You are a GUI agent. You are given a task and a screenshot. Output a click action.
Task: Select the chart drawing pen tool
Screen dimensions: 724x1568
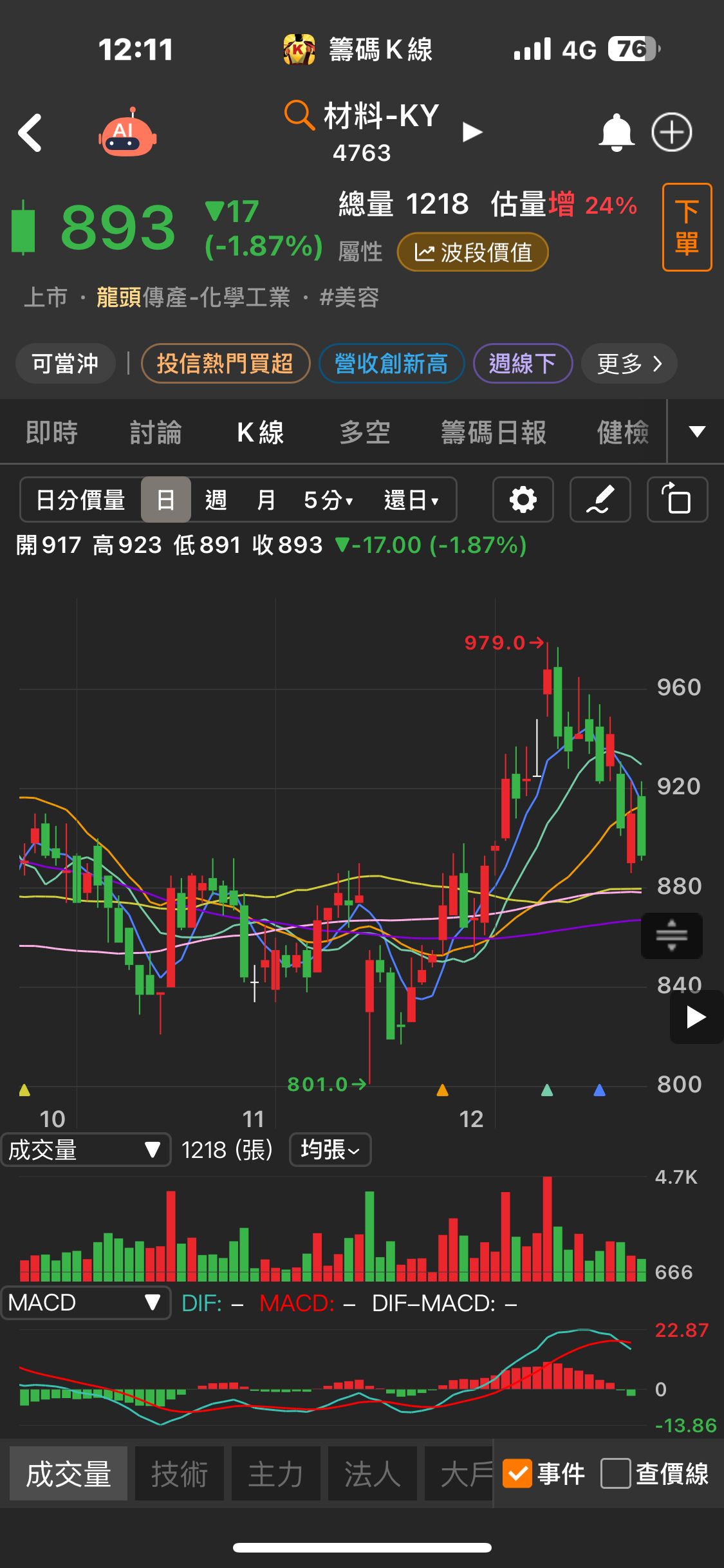coord(600,499)
